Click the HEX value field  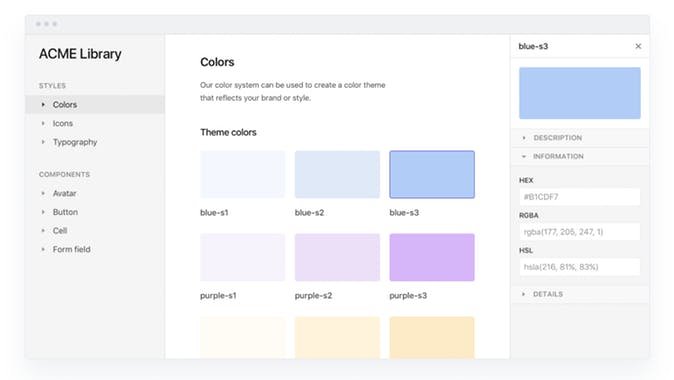[579, 197]
